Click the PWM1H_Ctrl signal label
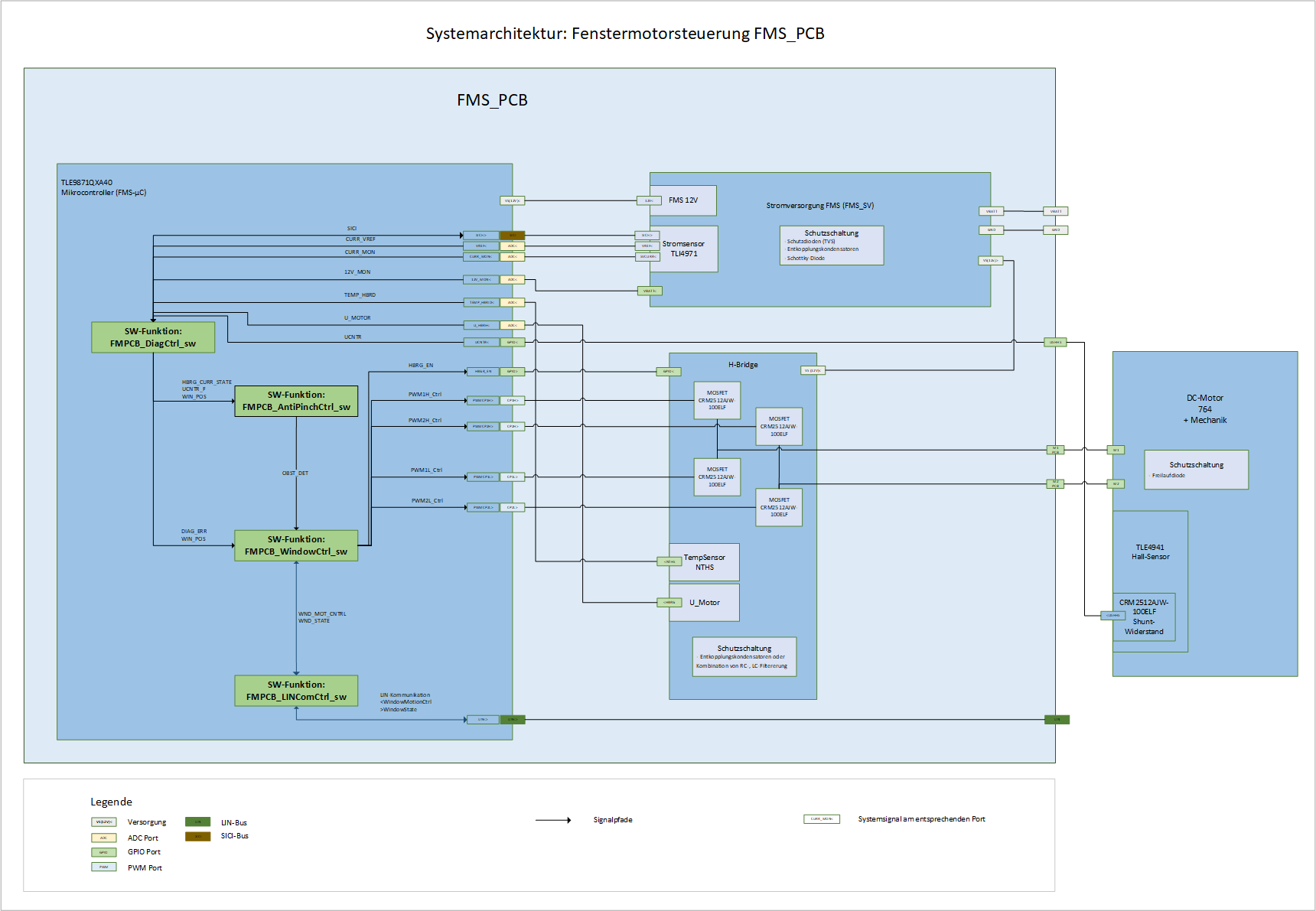The image size is (1316, 911). 425,394
